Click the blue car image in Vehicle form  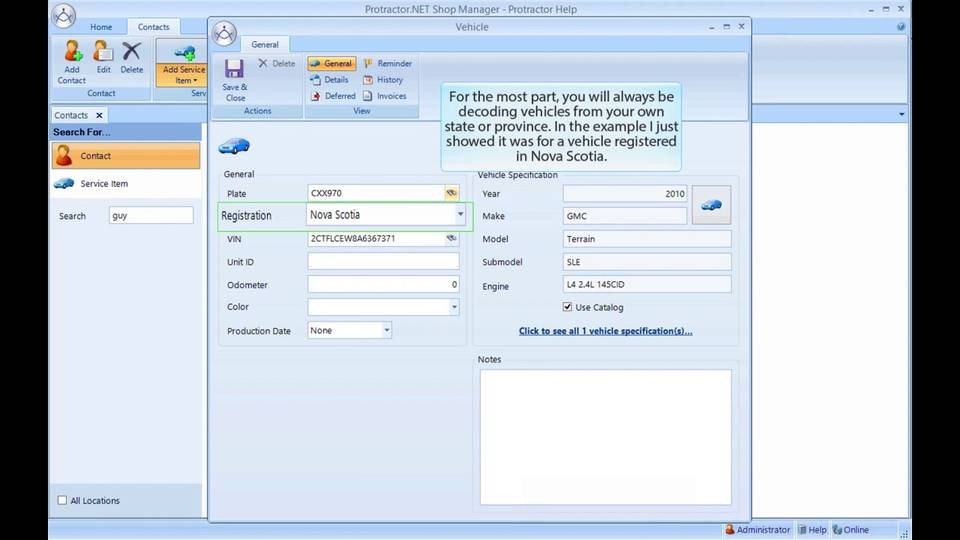point(234,146)
